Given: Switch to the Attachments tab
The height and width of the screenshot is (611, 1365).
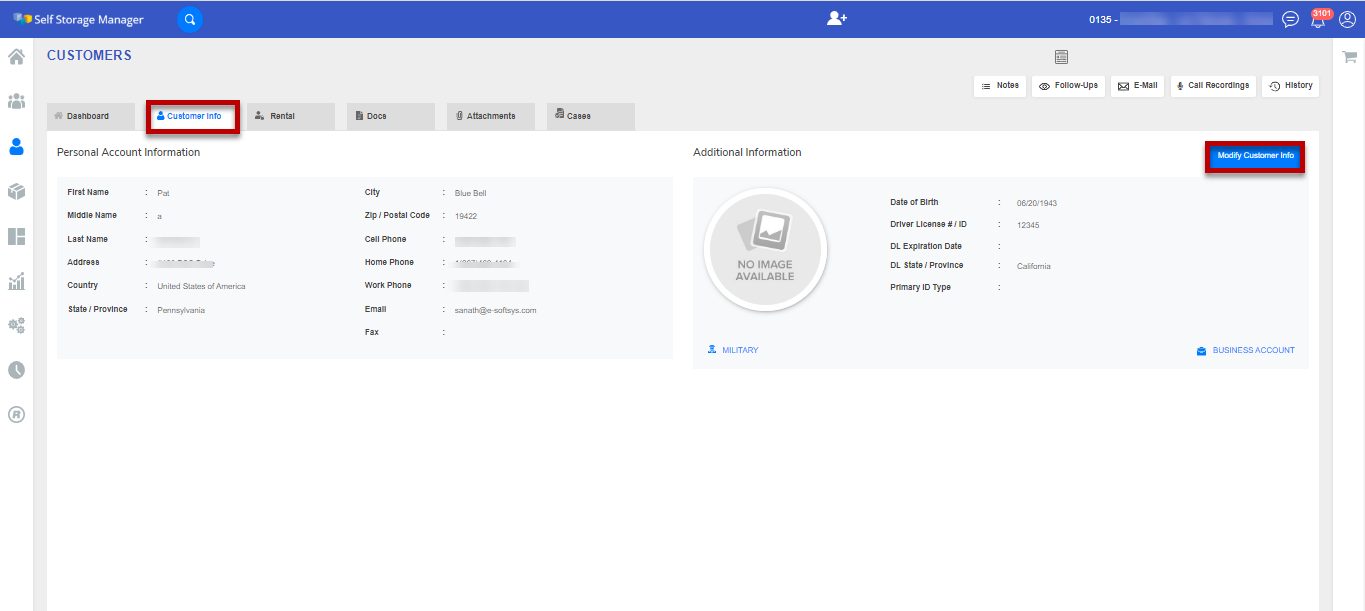Looking at the screenshot, I should (491, 116).
